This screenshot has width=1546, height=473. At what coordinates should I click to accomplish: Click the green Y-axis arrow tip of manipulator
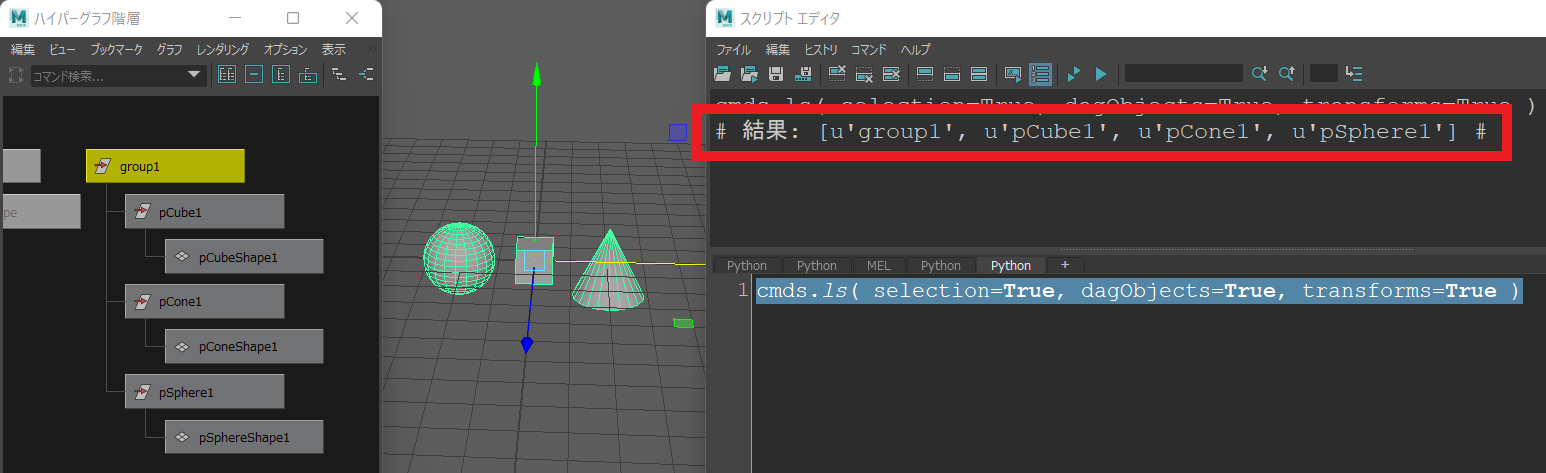tap(537, 73)
